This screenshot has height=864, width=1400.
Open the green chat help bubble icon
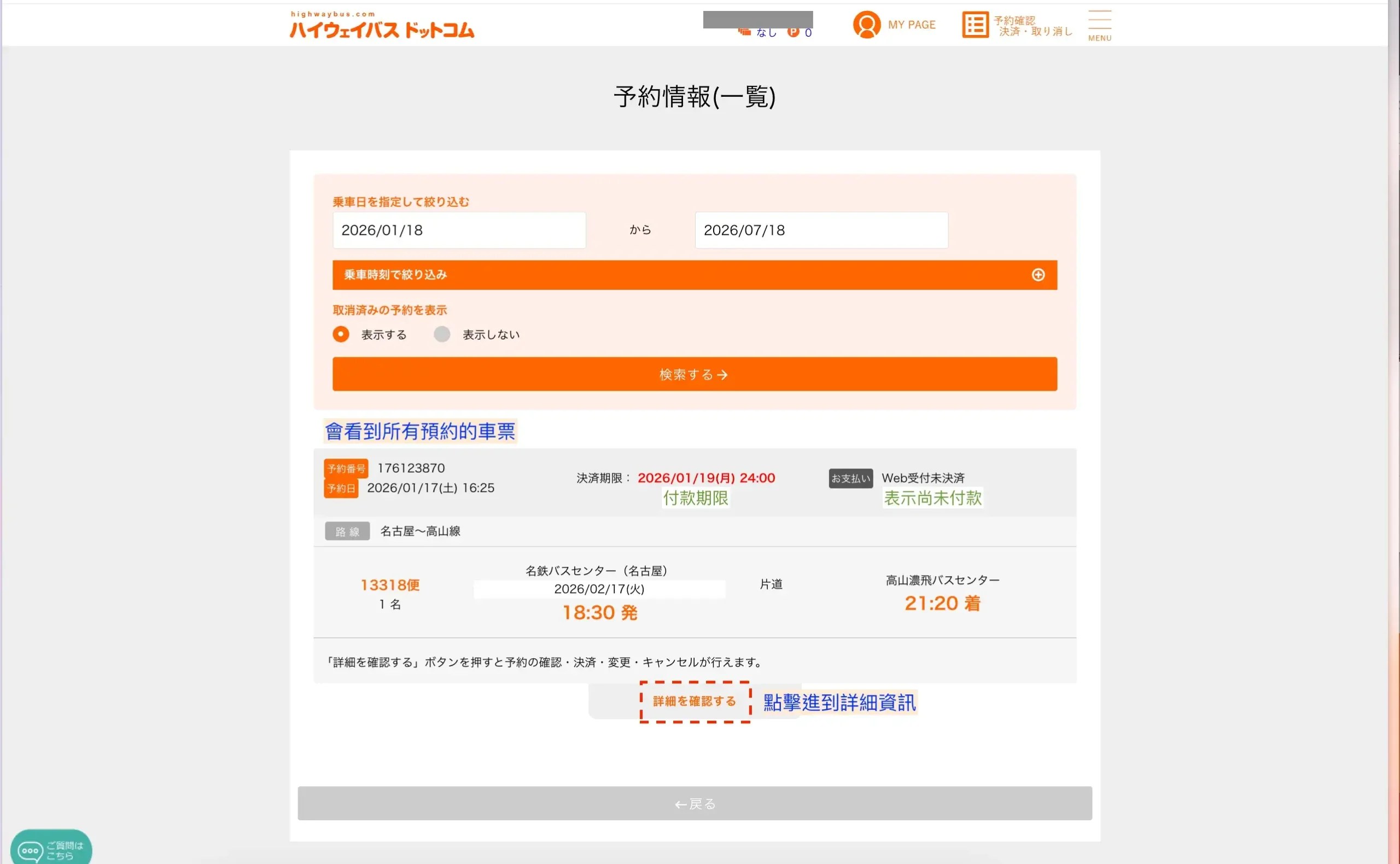31,850
